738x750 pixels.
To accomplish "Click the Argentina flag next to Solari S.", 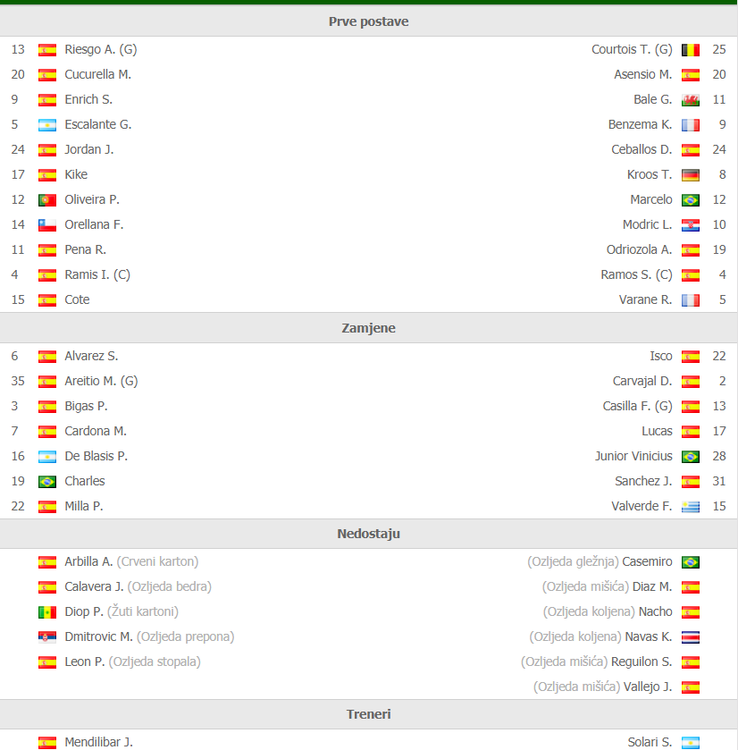I will click(x=690, y=742).
